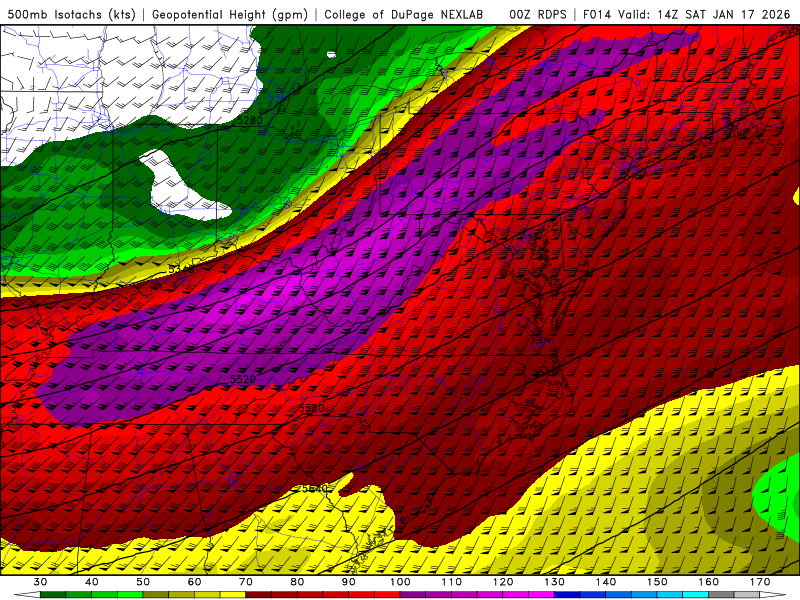The width and height of the screenshot is (800, 600).
Task: Click the 160 label on the color scale
Action: (x=709, y=582)
